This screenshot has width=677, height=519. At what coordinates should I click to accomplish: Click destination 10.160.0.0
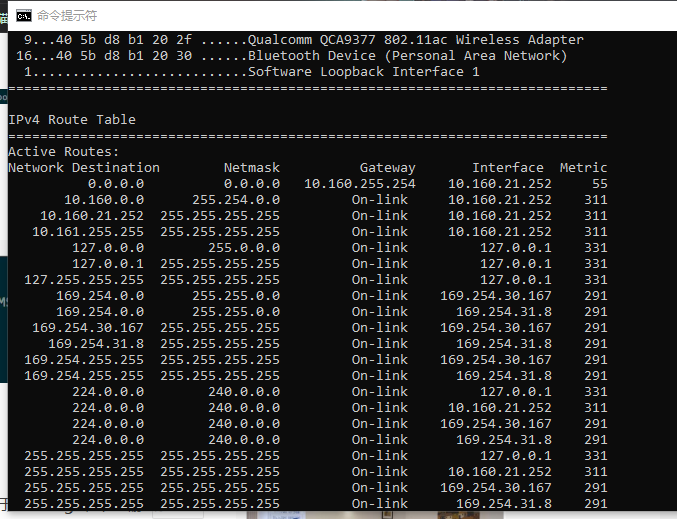pyautogui.click(x=104, y=199)
